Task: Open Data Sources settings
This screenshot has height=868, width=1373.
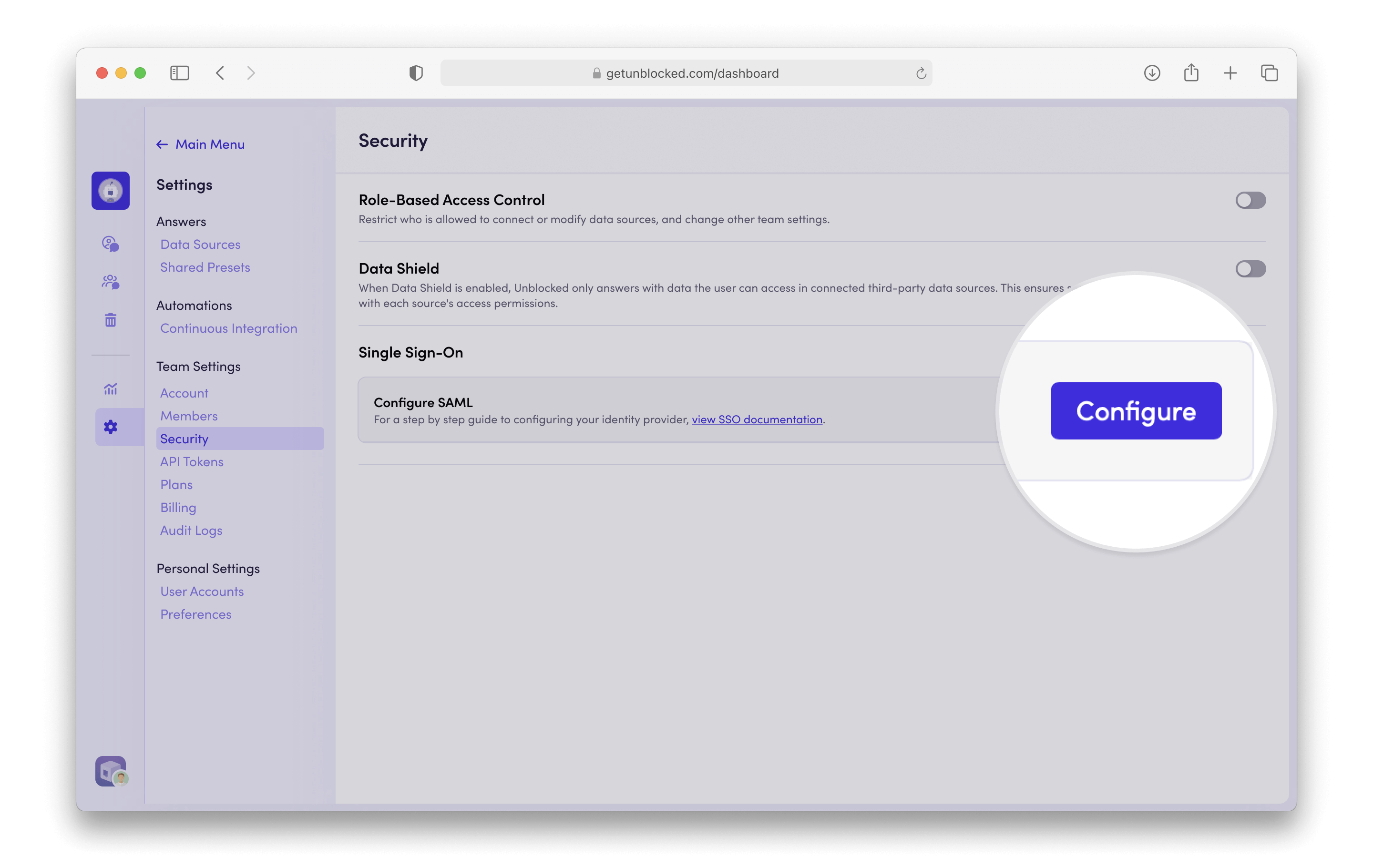Action: [200, 245]
